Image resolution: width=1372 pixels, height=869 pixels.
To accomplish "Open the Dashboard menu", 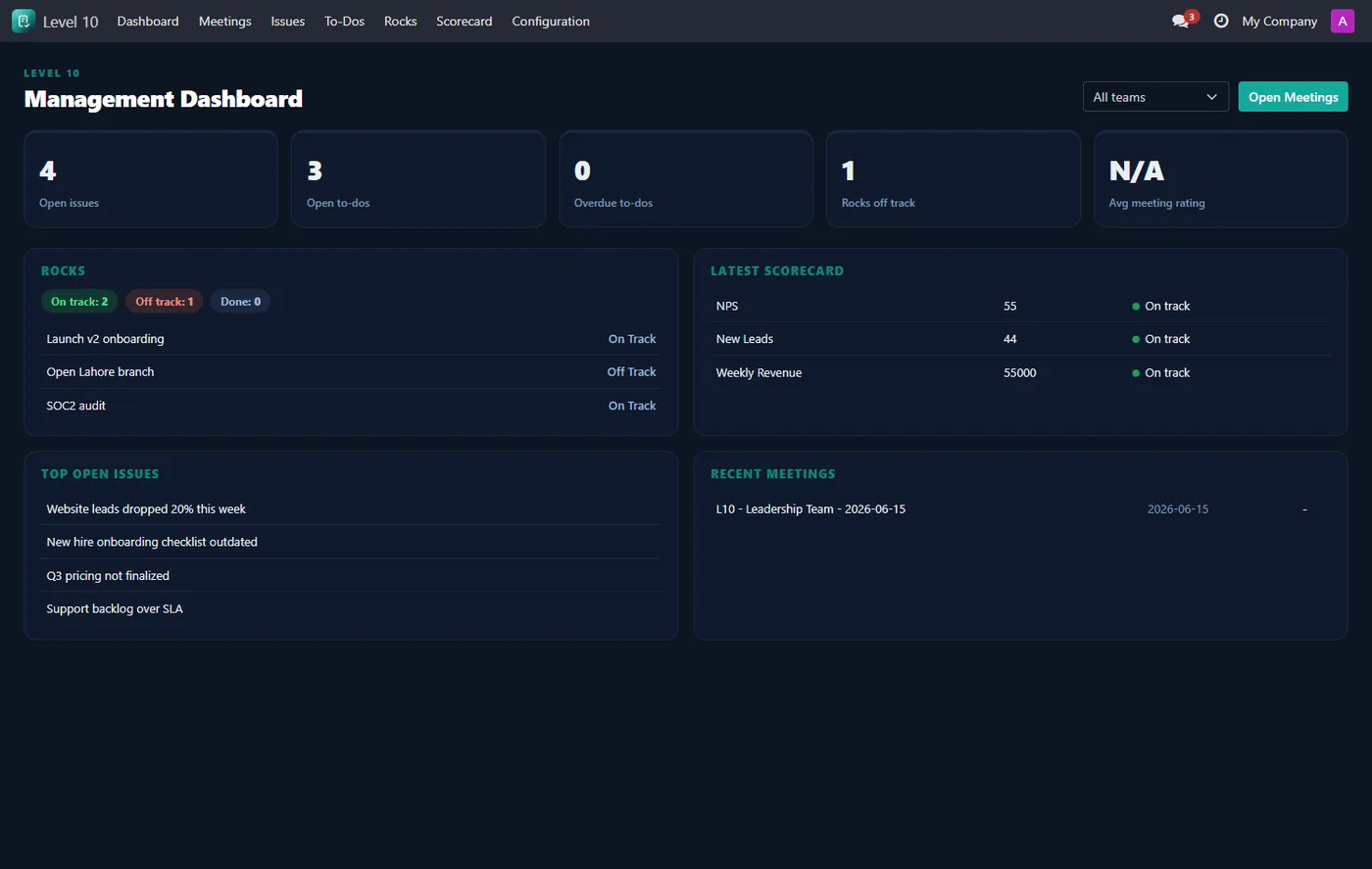I will [x=148, y=21].
